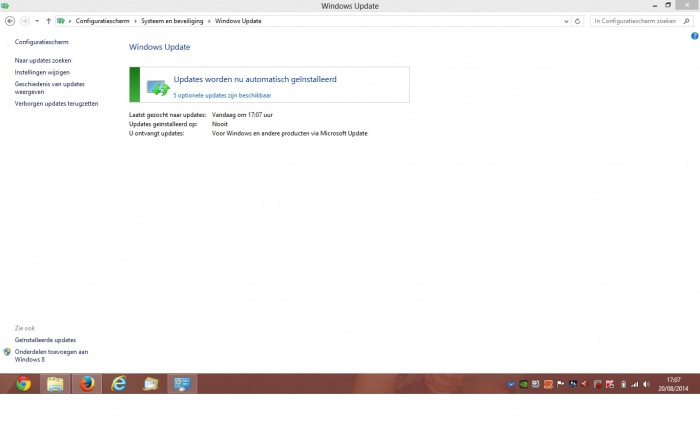Open 'Instellingen wijzigen'
Screen dimensions: 700x437
tap(42, 72)
